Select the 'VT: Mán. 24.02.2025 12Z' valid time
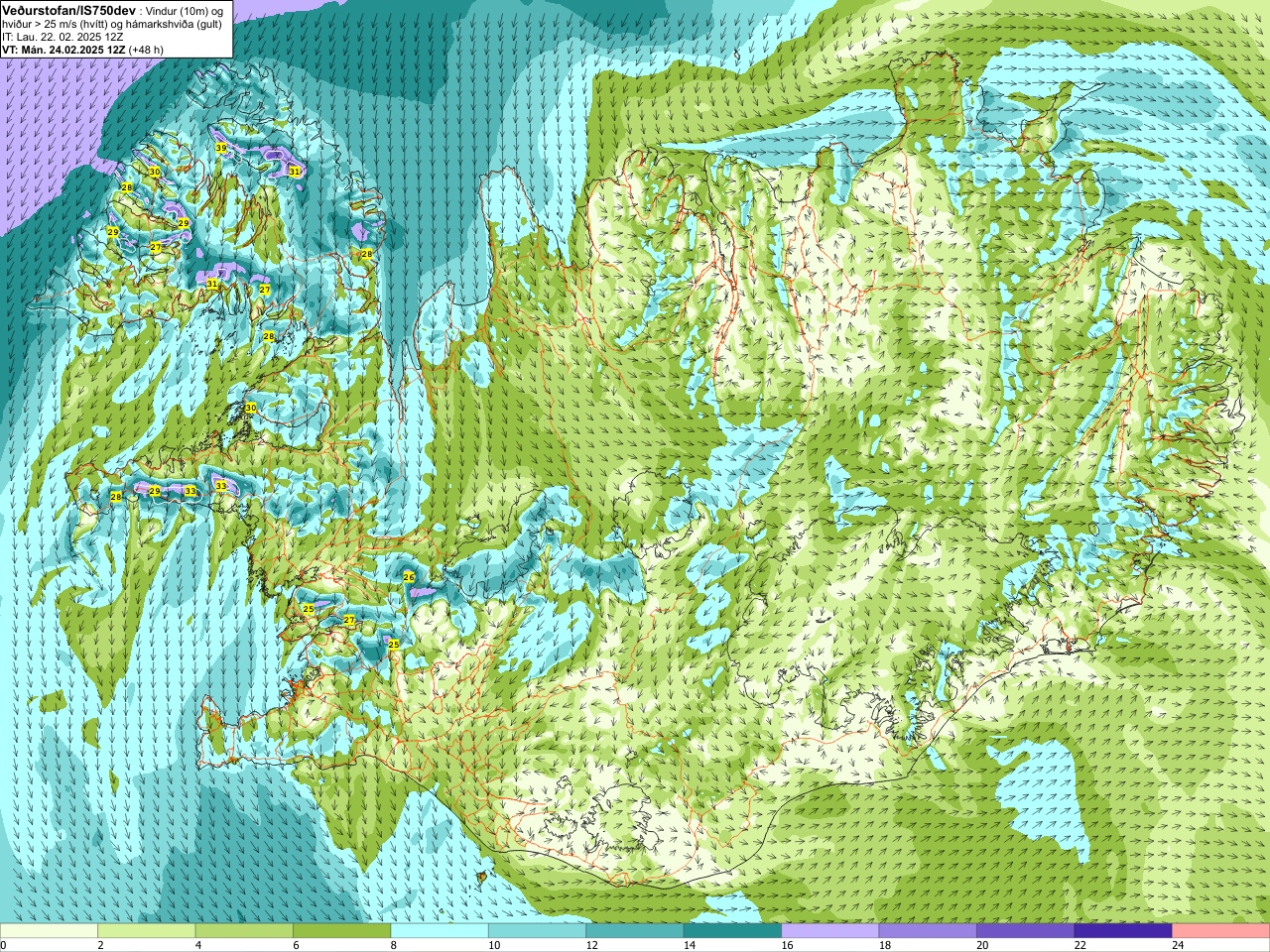The width and height of the screenshot is (1270, 952). pyautogui.click(x=63, y=50)
